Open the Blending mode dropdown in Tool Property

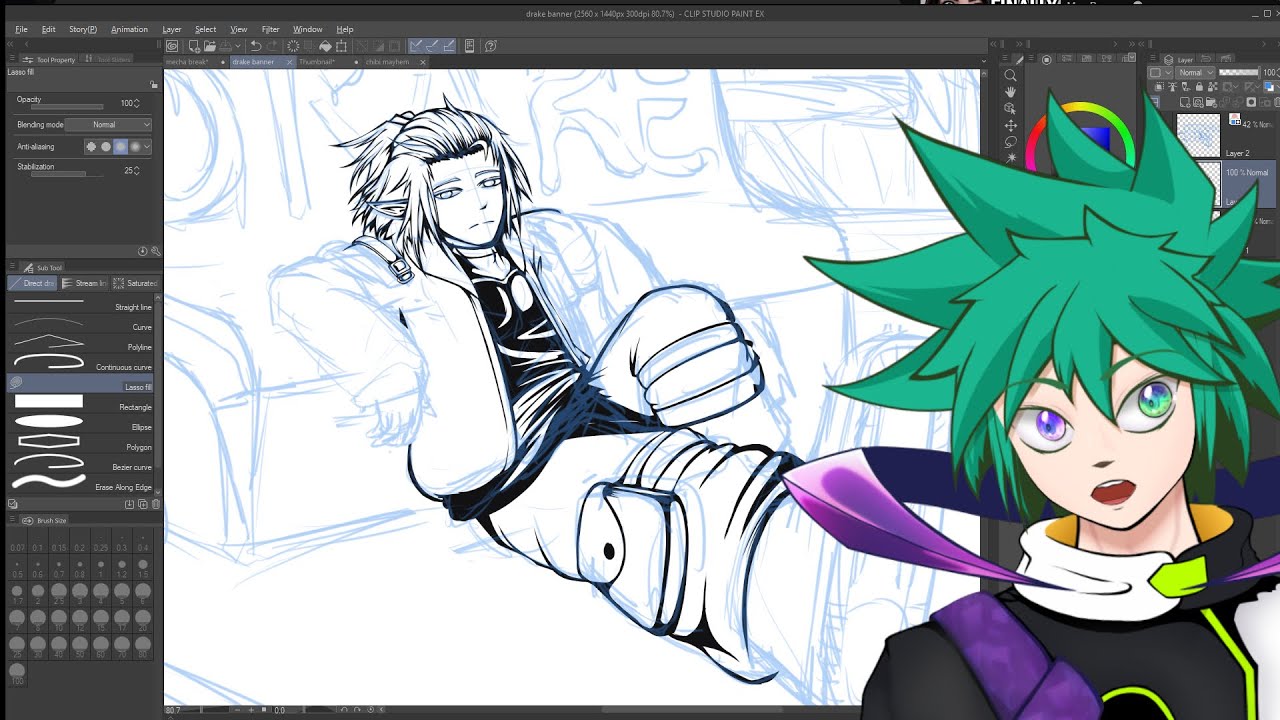[x=108, y=124]
